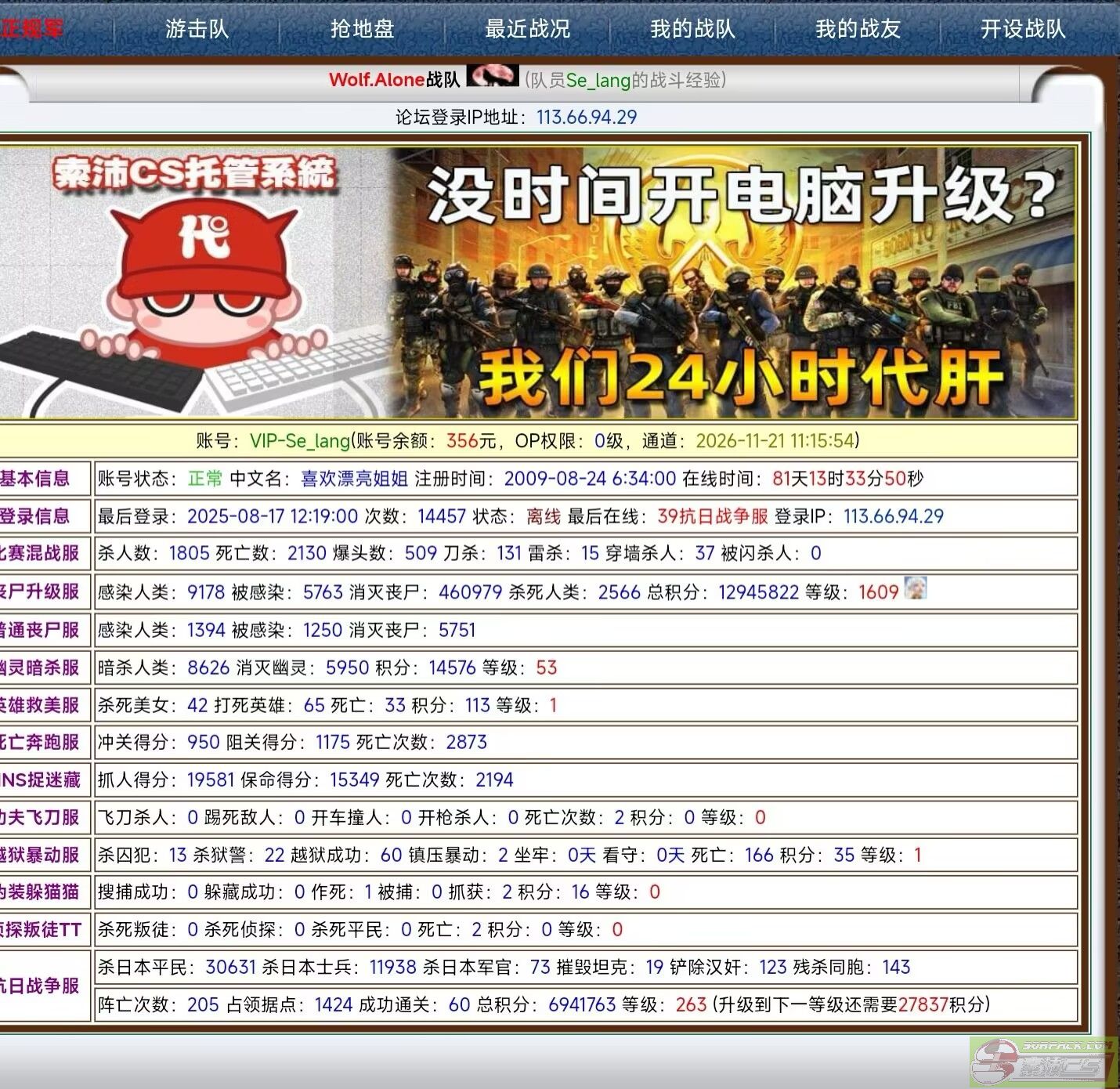Open 最近战况 in the navigation bar

(x=527, y=29)
